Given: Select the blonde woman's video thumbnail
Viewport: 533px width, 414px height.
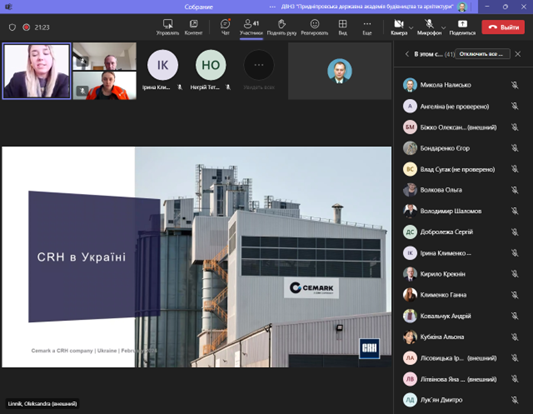Looking at the screenshot, I should [x=36, y=71].
